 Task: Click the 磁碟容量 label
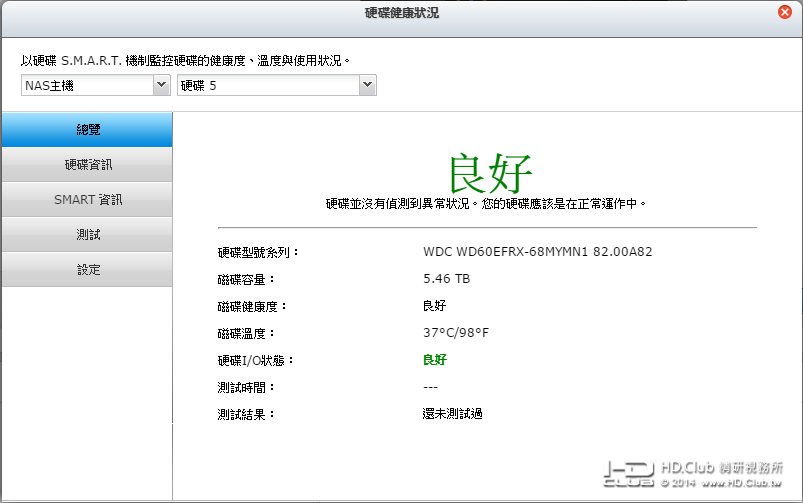click(246, 280)
